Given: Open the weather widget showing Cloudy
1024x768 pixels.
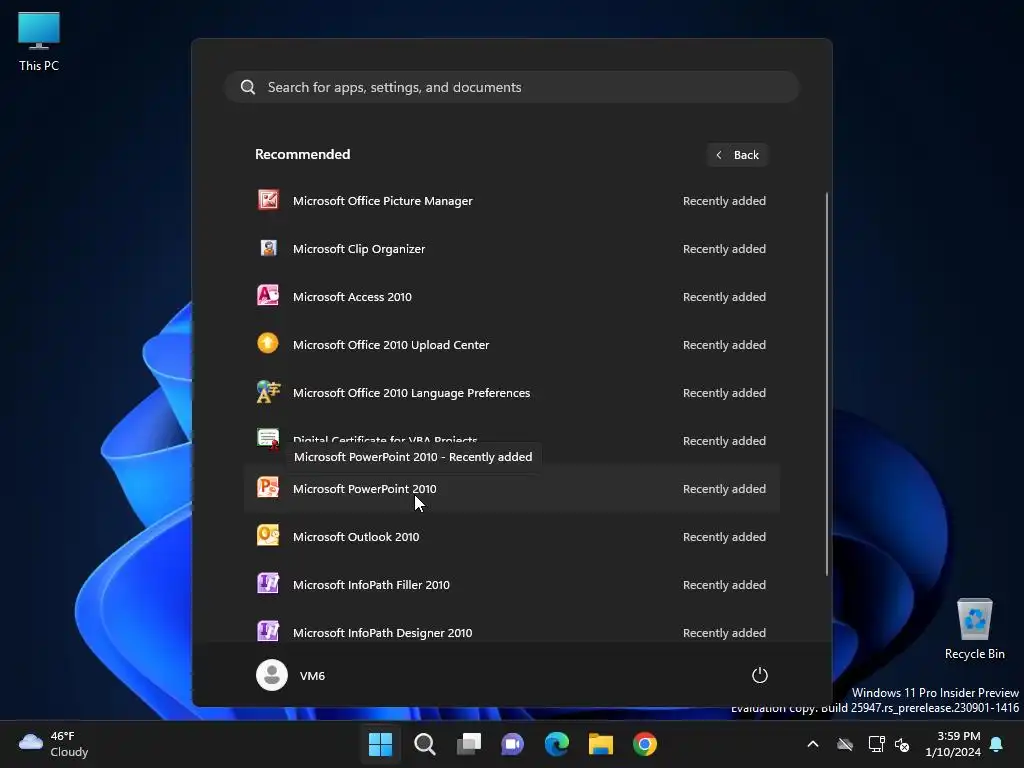Looking at the screenshot, I should pos(54,744).
